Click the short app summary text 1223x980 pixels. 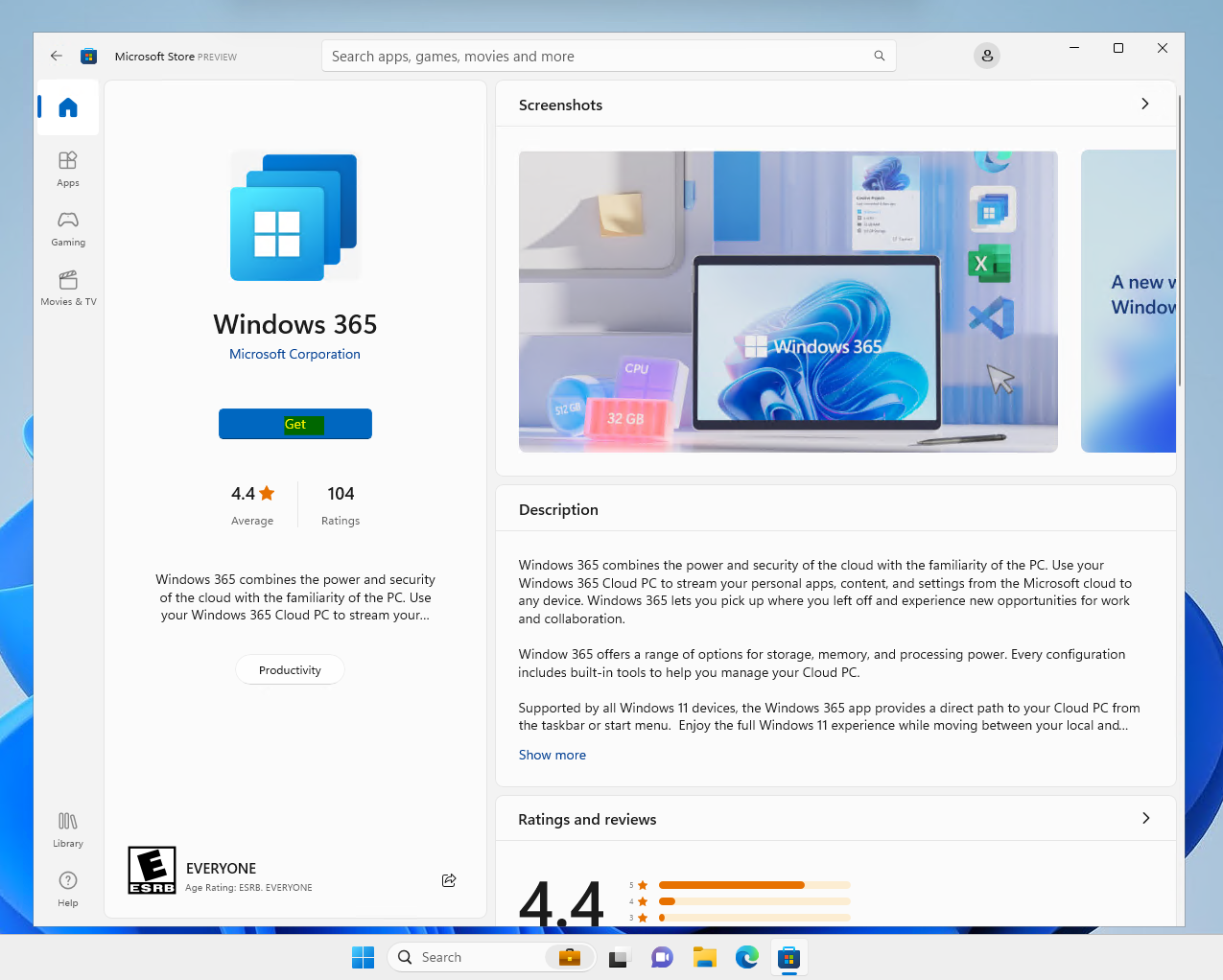295,597
